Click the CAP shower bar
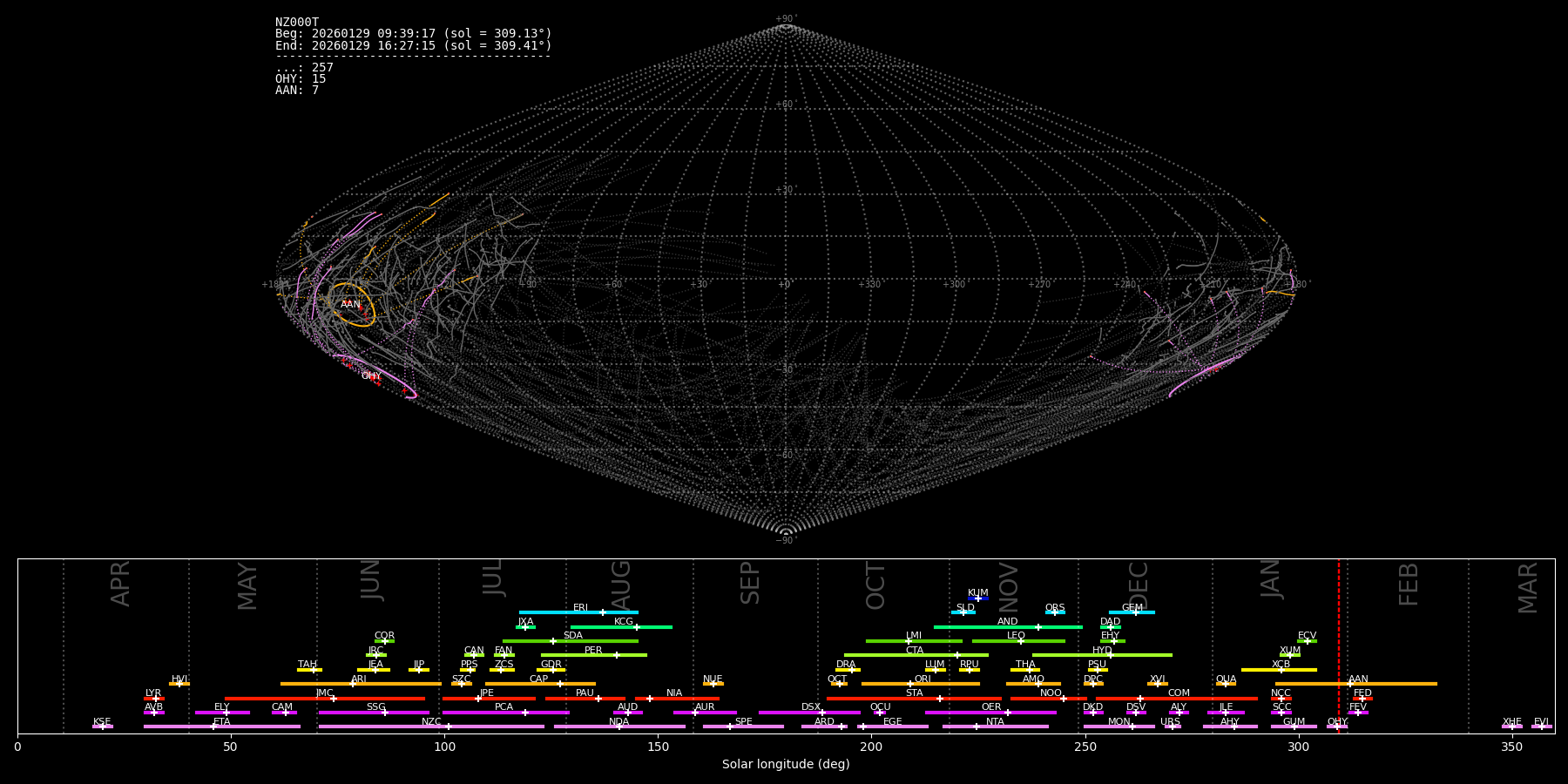 [540, 684]
